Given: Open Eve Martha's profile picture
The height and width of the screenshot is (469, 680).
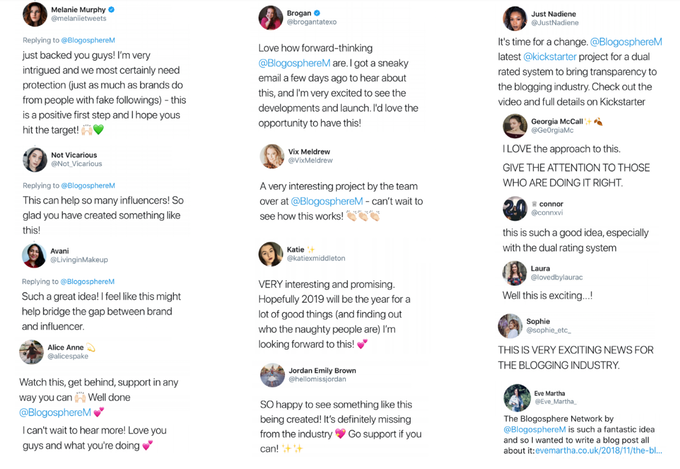Looking at the screenshot, I should click(x=516, y=397).
